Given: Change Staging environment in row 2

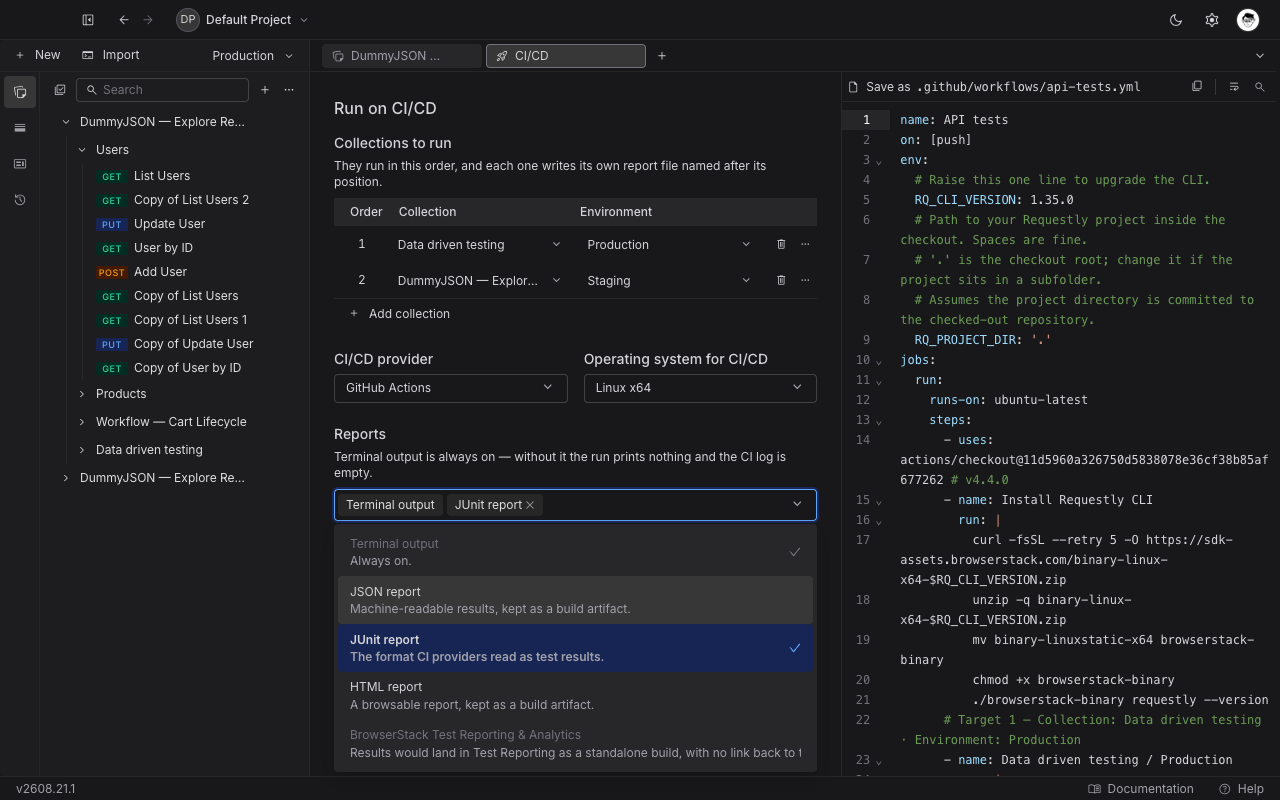Looking at the screenshot, I should tap(668, 280).
